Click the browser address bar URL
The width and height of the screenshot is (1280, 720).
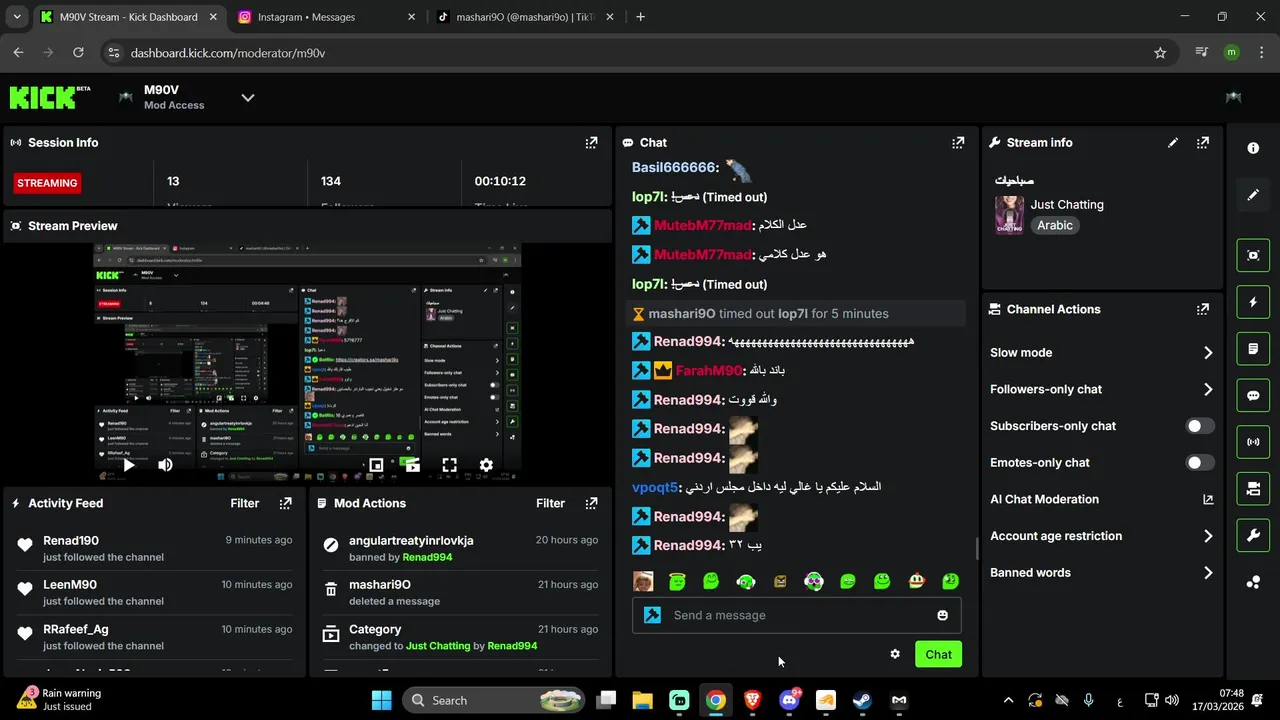click(228, 53)
